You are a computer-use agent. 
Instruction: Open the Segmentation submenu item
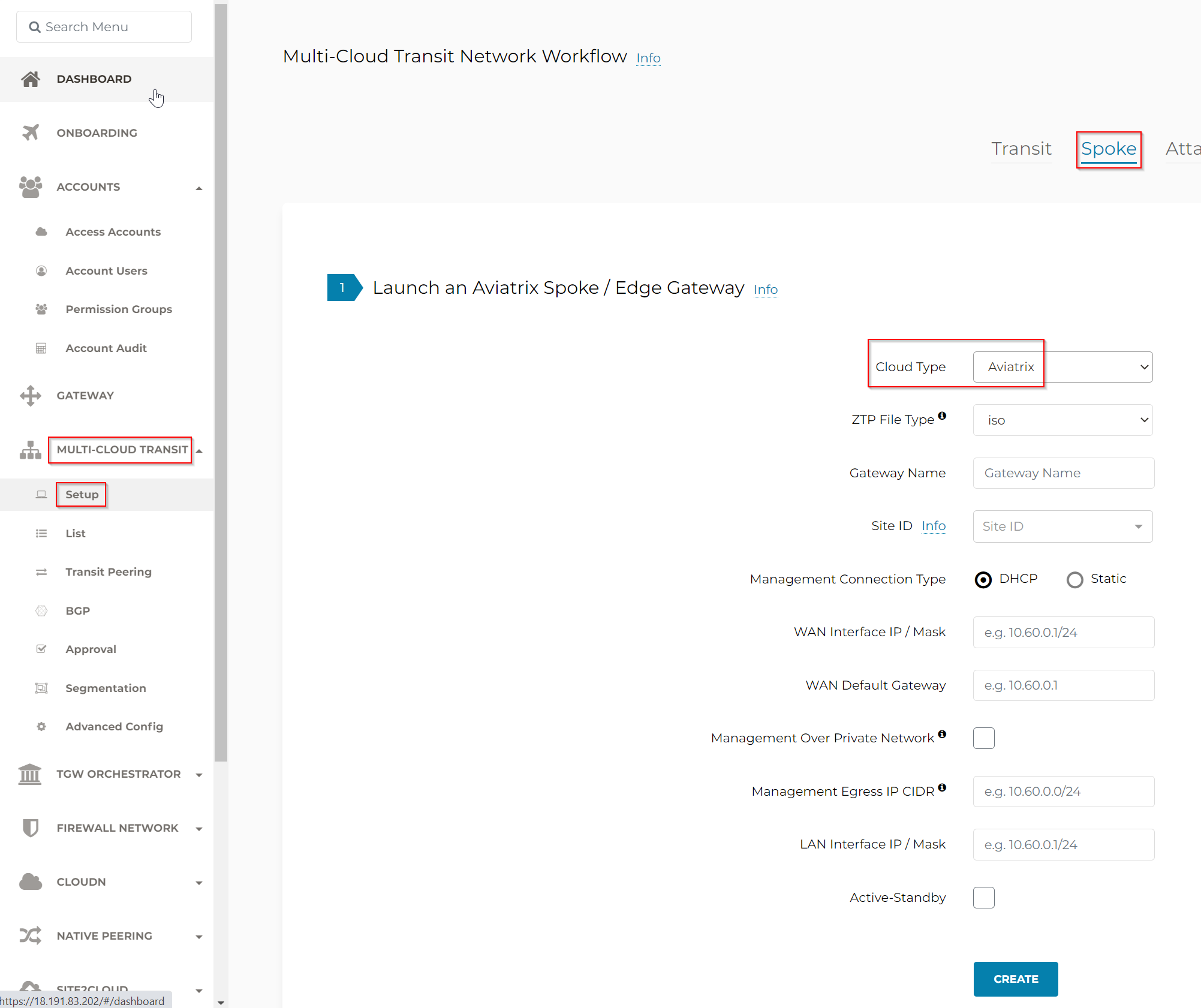point(107,688)
